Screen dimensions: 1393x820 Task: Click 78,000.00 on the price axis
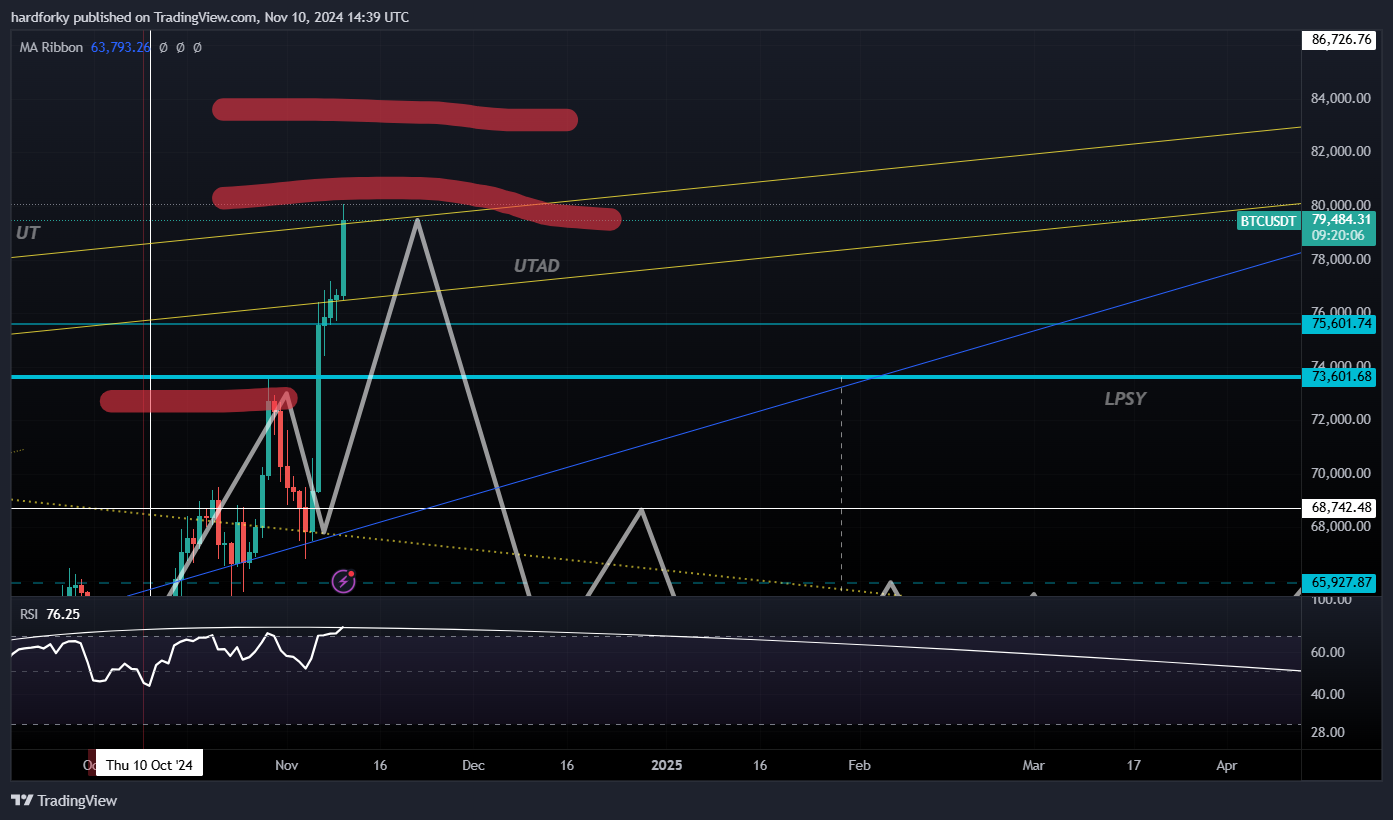(1341, 259)
